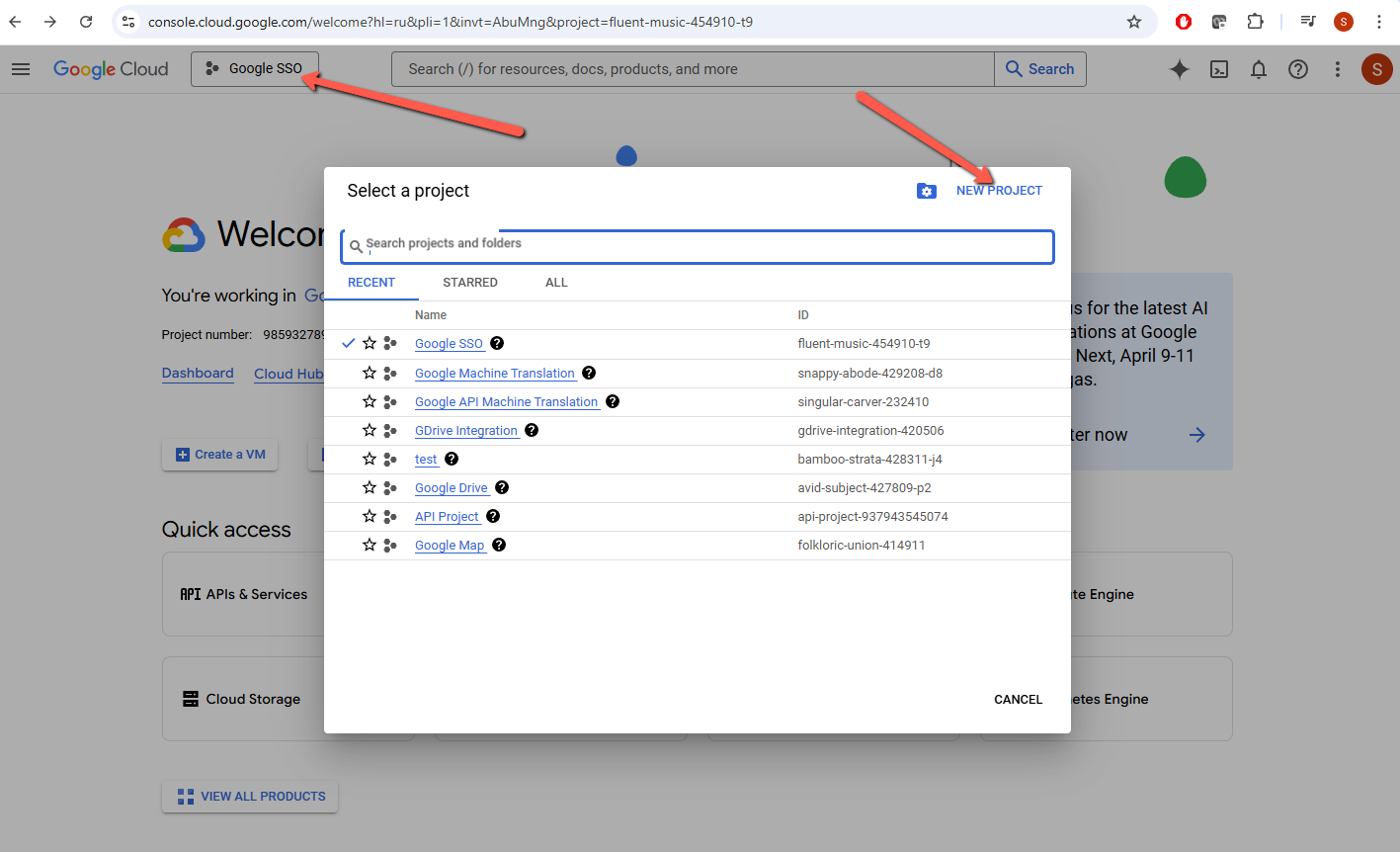Star the Google Drive project

click(370, 487)
